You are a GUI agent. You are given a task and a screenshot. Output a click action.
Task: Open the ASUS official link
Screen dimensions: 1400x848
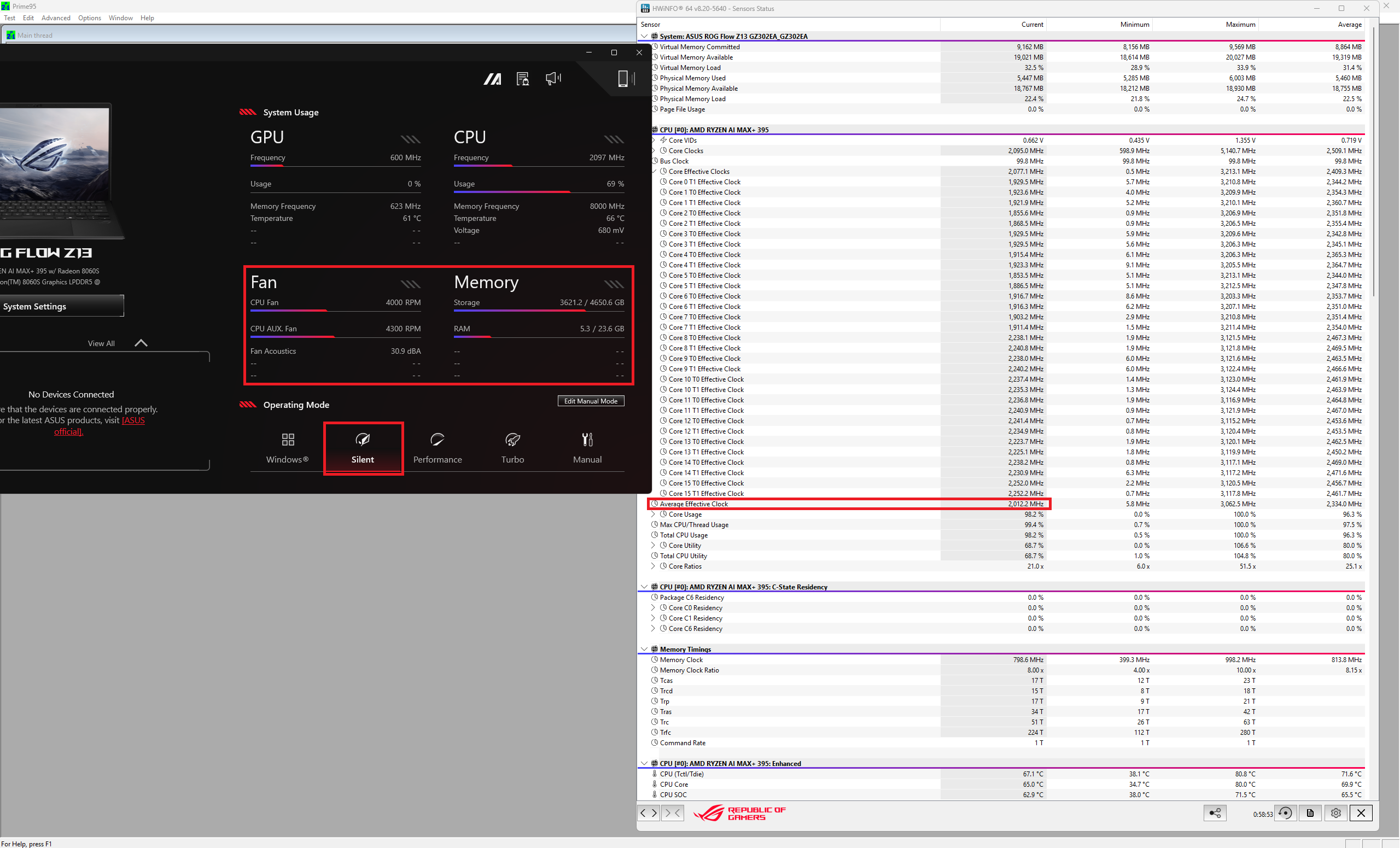click(100, 426)
